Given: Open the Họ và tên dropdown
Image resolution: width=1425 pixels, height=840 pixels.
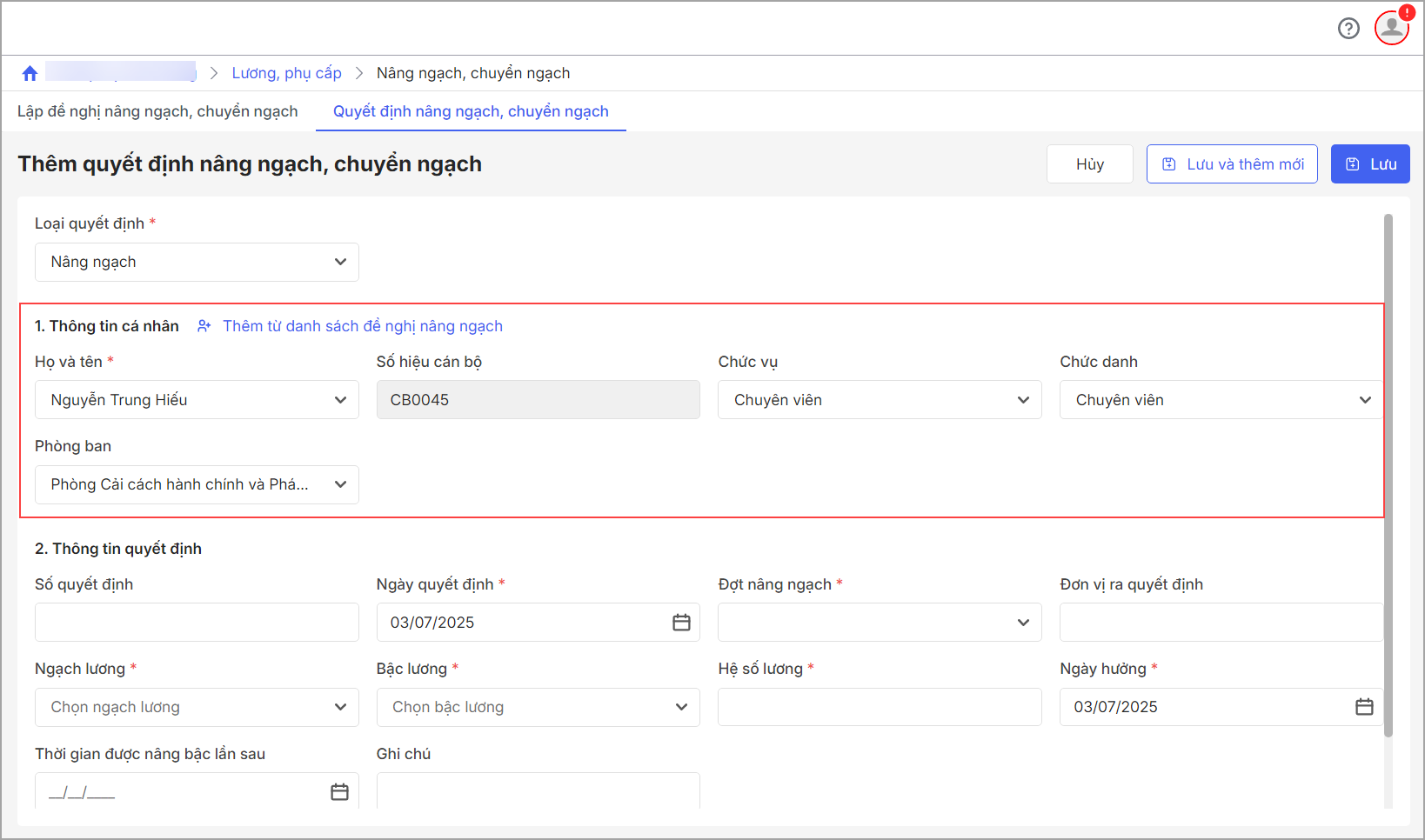Looking at the screenshot, I should (197, 400).
